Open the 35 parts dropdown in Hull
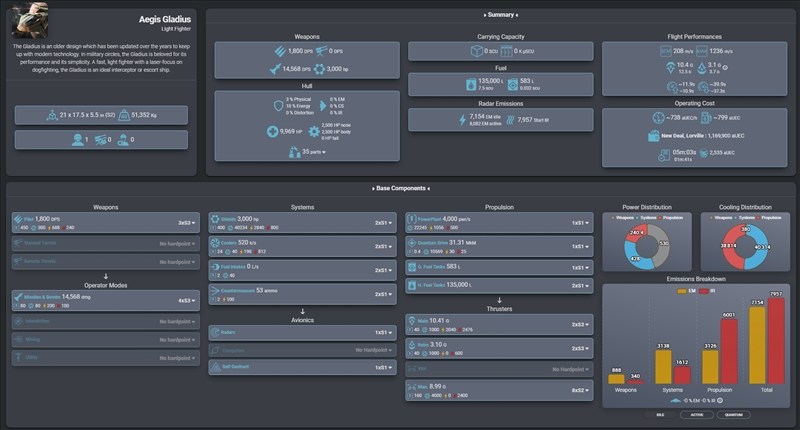The width and height of the screenshot is (800, 430). tap(314, 152)
